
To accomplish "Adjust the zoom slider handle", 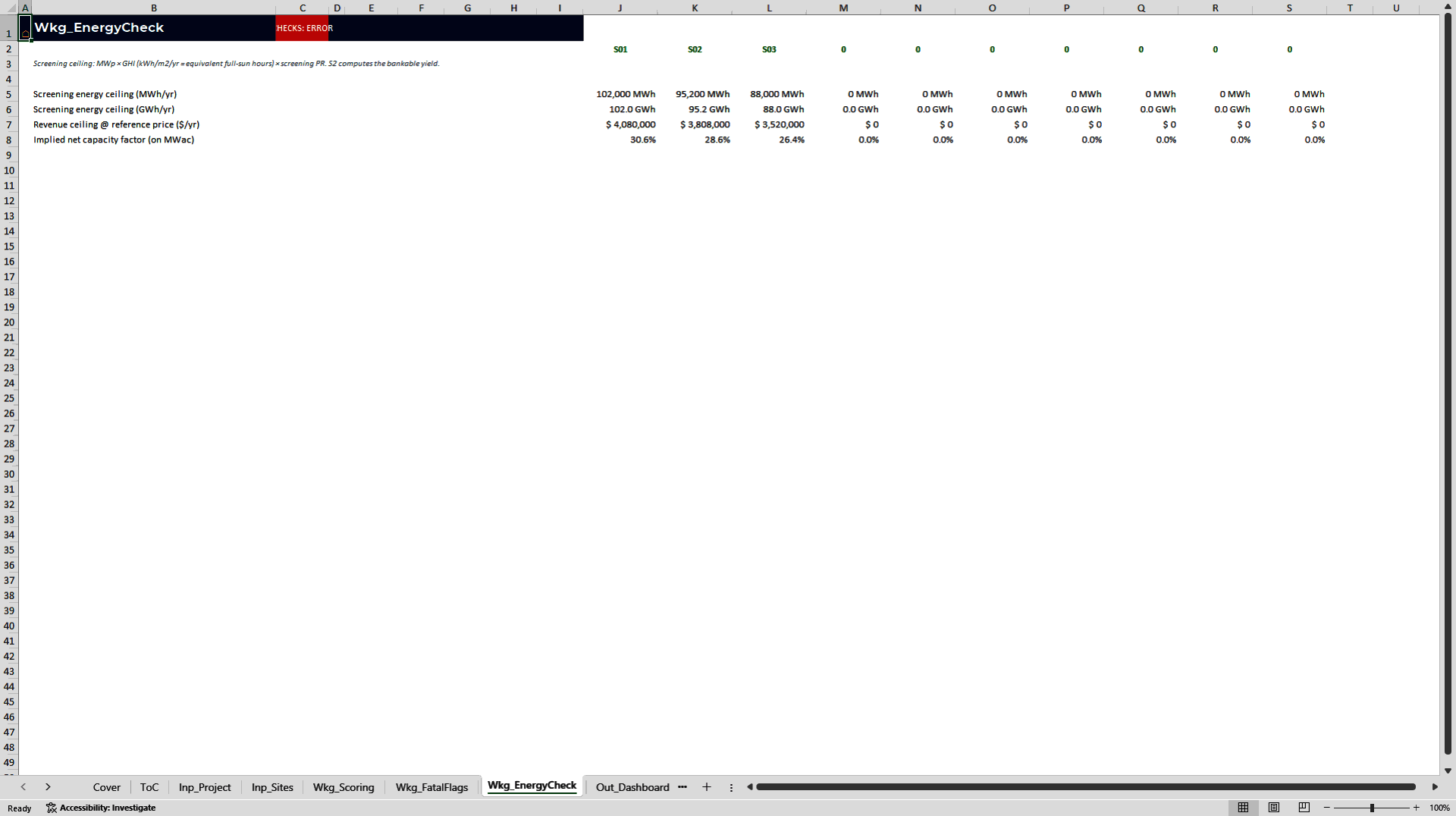I will (x=1372, y=808).
